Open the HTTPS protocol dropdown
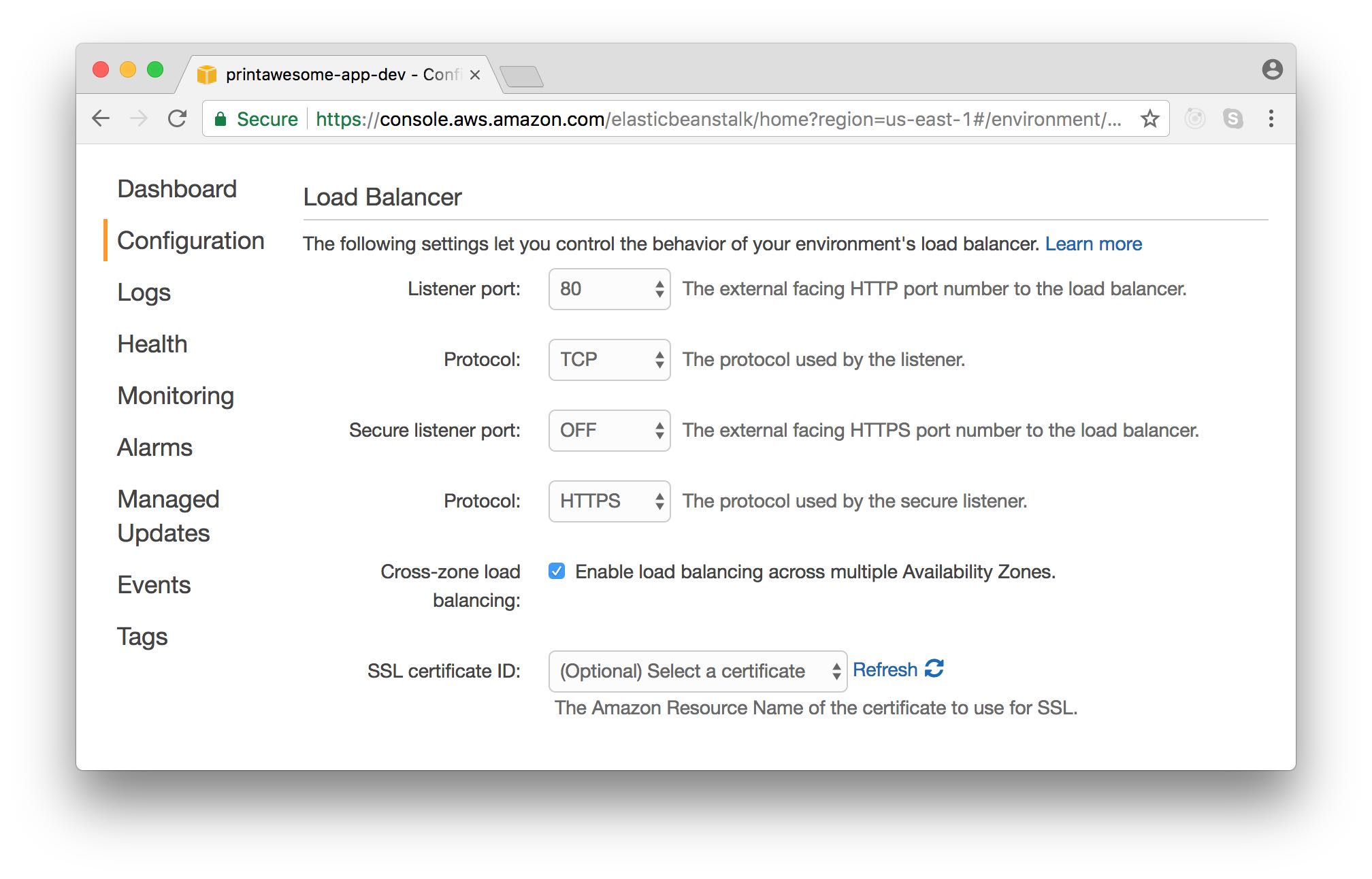Screen dimensions: 1372x879 [x=609, y=501]
